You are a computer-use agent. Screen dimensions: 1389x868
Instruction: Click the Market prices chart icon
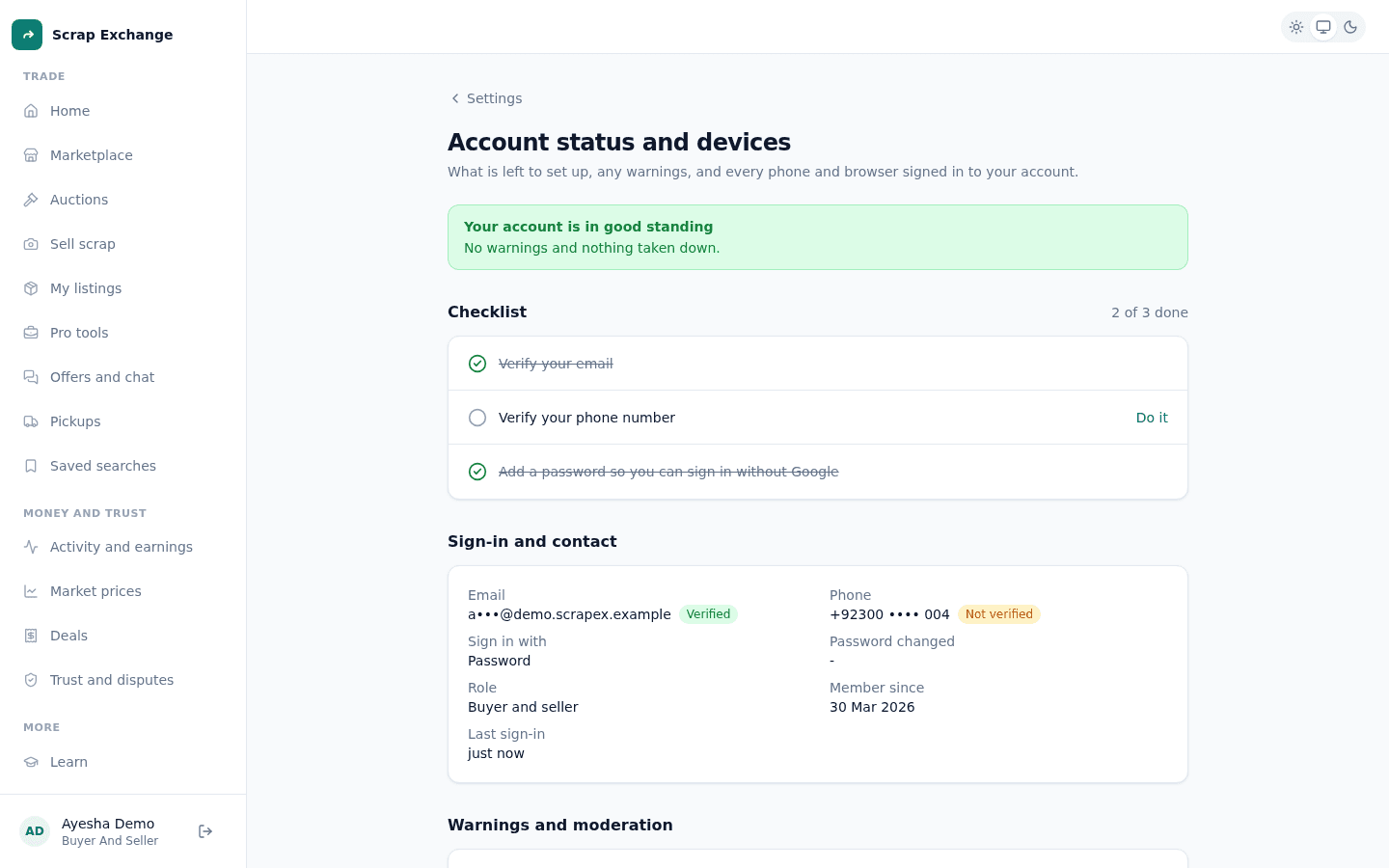pyautogui.click(x=31, y=591)
